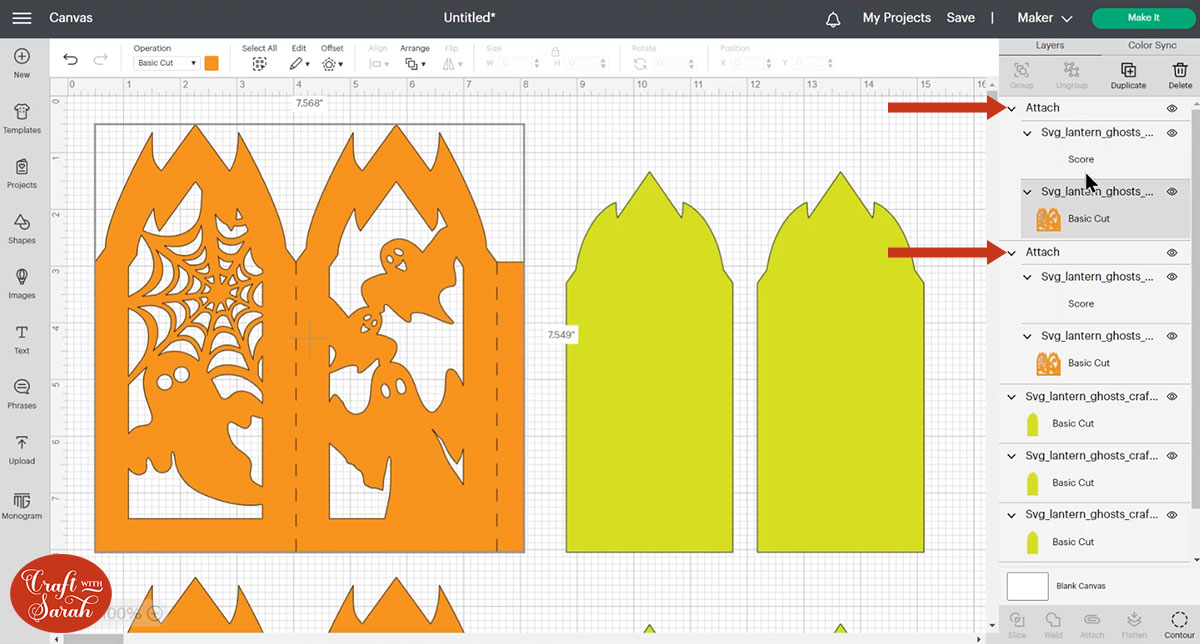The image size is (1200, 644).
Task: Open the notifications bell icon
Action: [833, 18]
